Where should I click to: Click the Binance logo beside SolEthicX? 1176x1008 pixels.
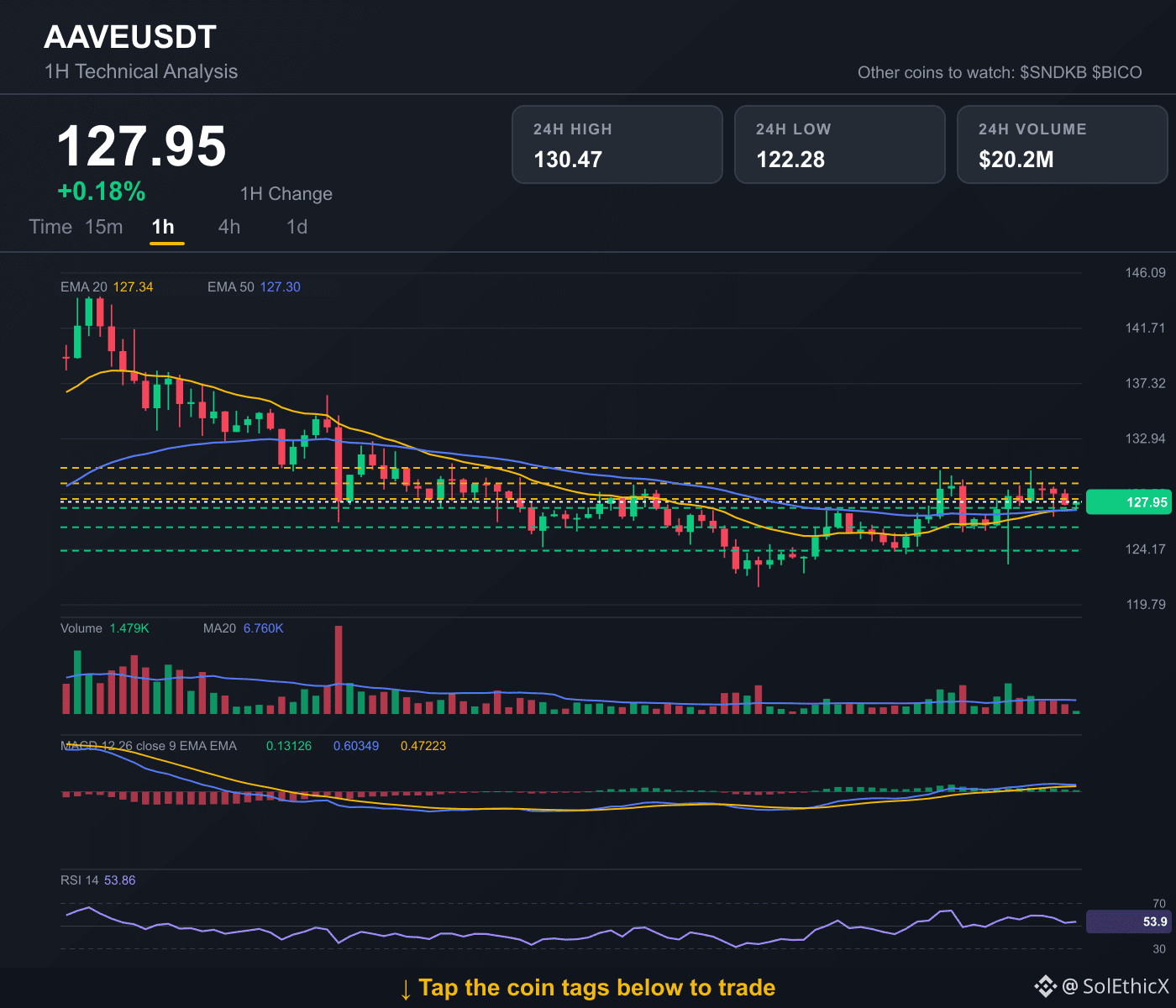[1045, 985]
